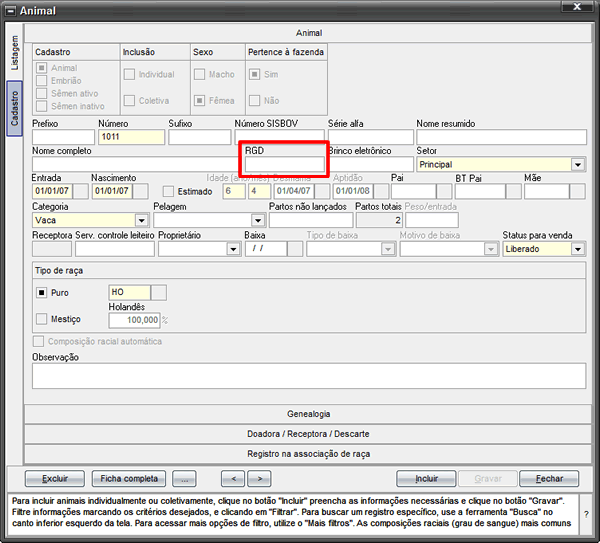
Task: Open the Nascimento date picker button
Action: (x=140, y=191)
